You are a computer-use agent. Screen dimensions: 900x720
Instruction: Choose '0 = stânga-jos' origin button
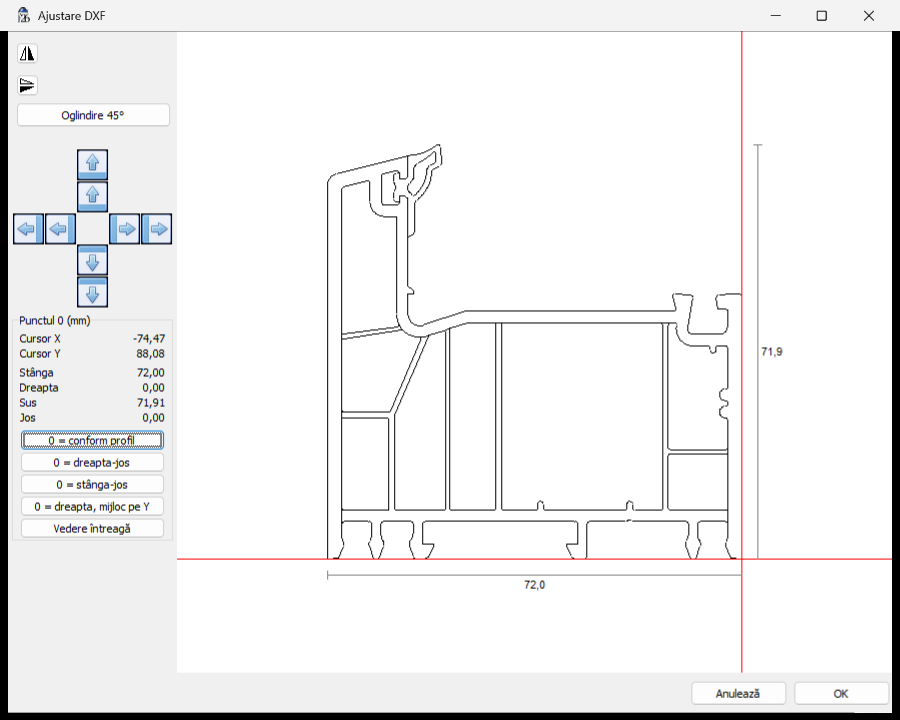click(92, 485)
